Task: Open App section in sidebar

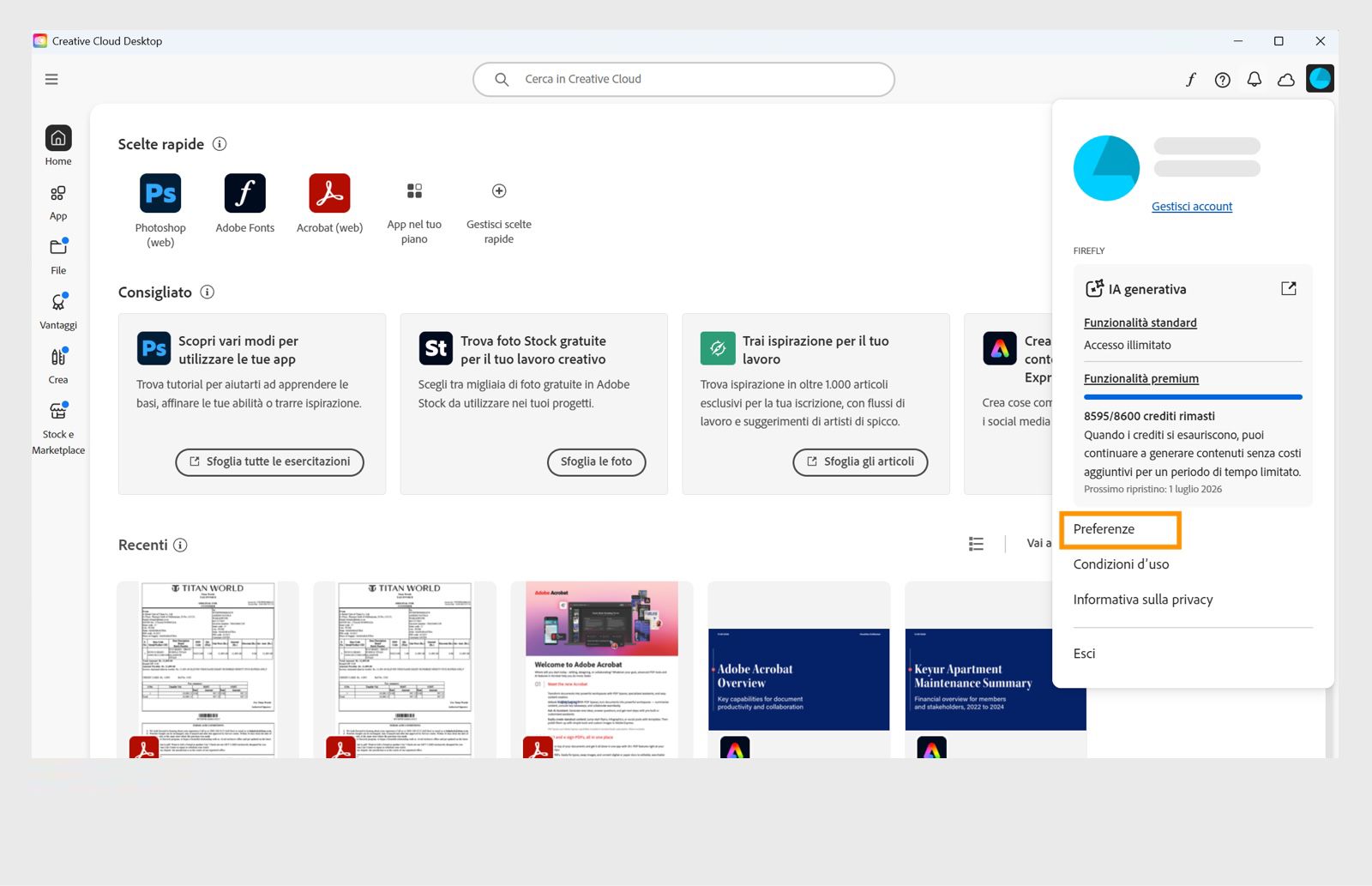Action: pos(58,202)
